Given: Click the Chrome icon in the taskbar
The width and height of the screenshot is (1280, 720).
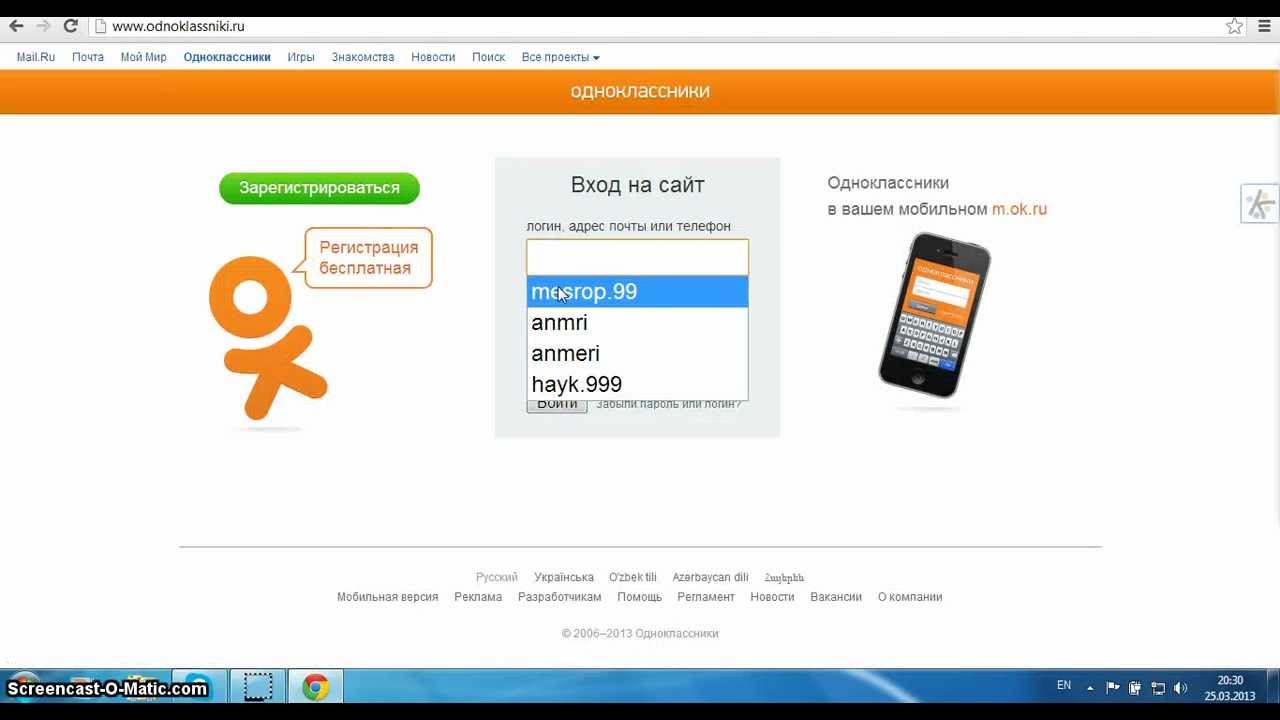Looking at the screenshot, I should click(316, 687).
